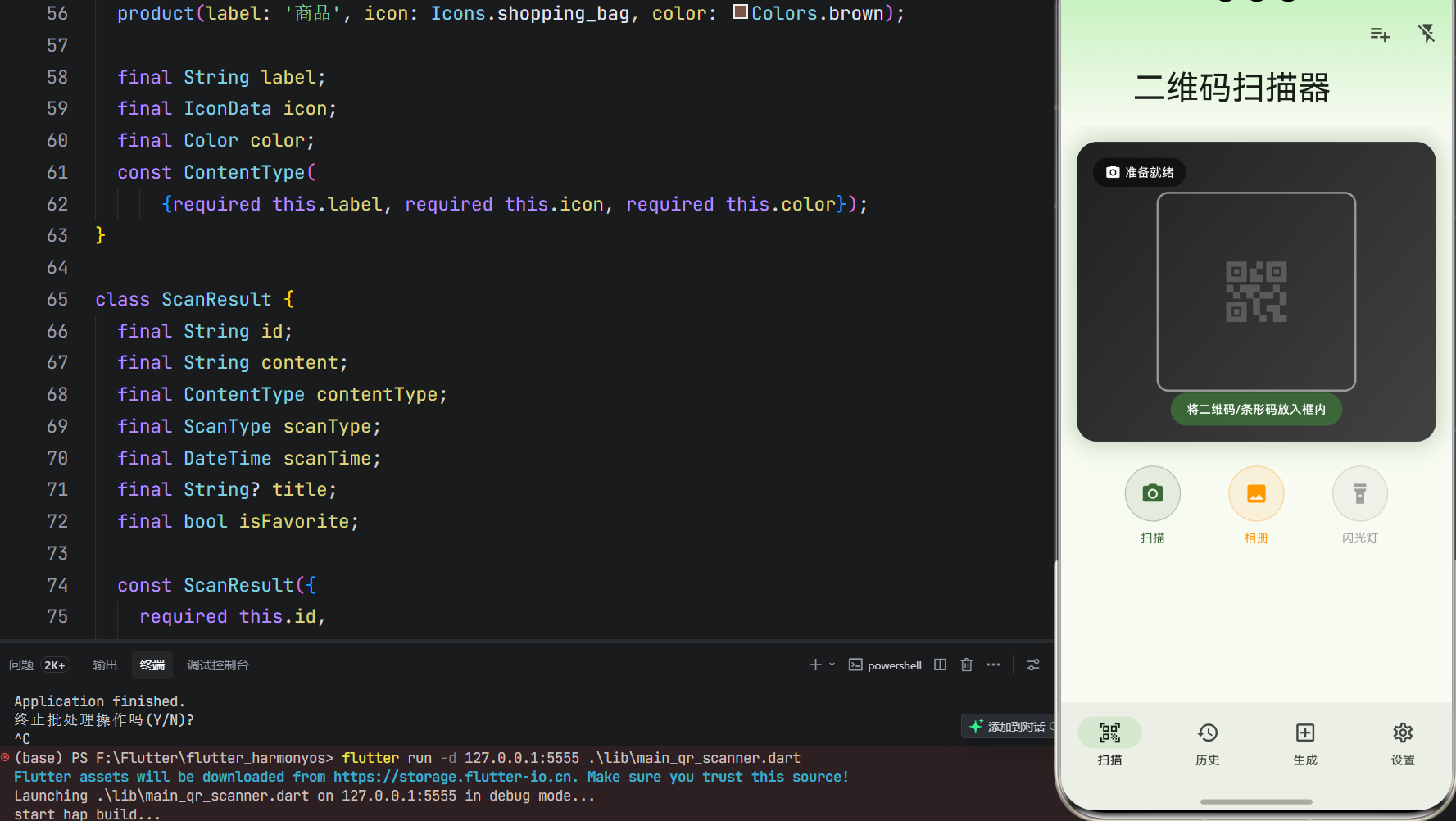
Task: Switch to the 输出 output panel tab
Action: click(105, 665)
